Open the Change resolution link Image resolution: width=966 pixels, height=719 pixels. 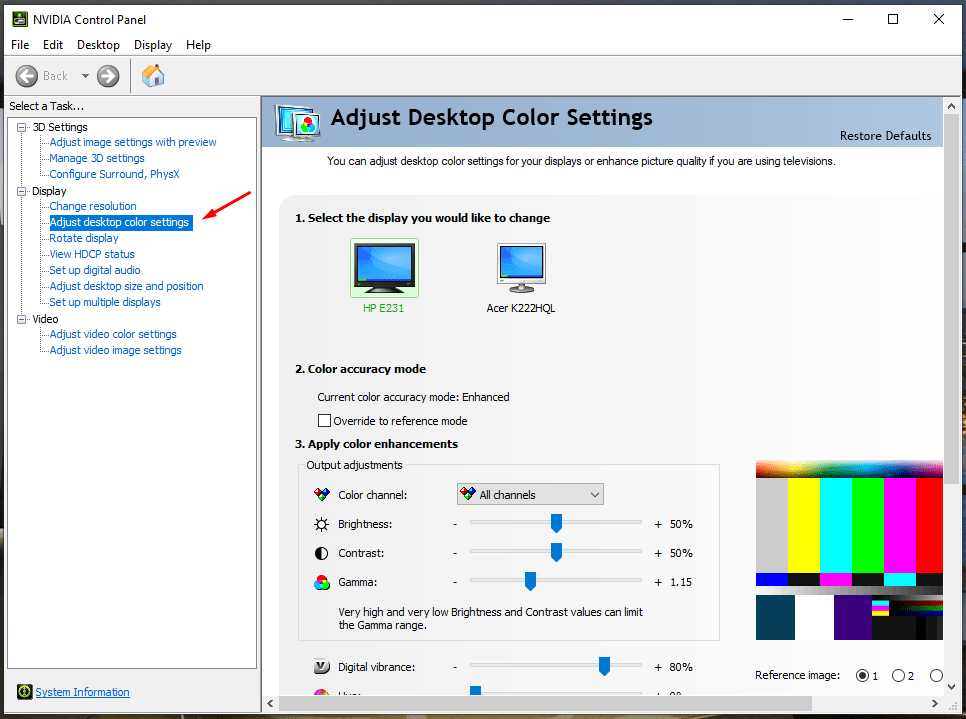point(93,206)
